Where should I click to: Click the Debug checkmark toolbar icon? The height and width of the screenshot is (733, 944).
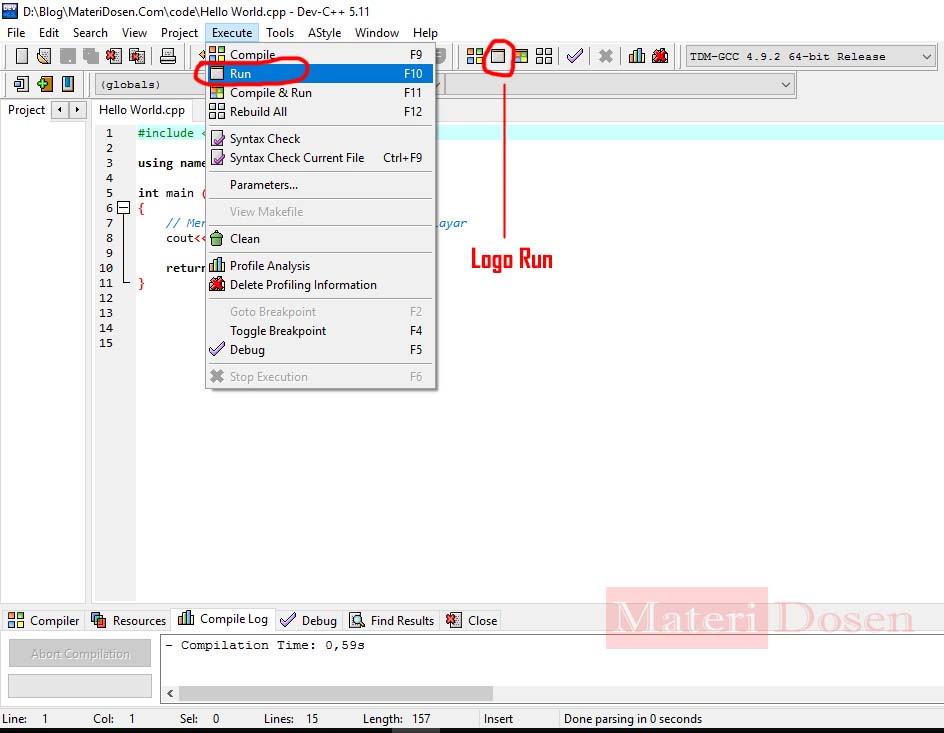pos(575,56)
